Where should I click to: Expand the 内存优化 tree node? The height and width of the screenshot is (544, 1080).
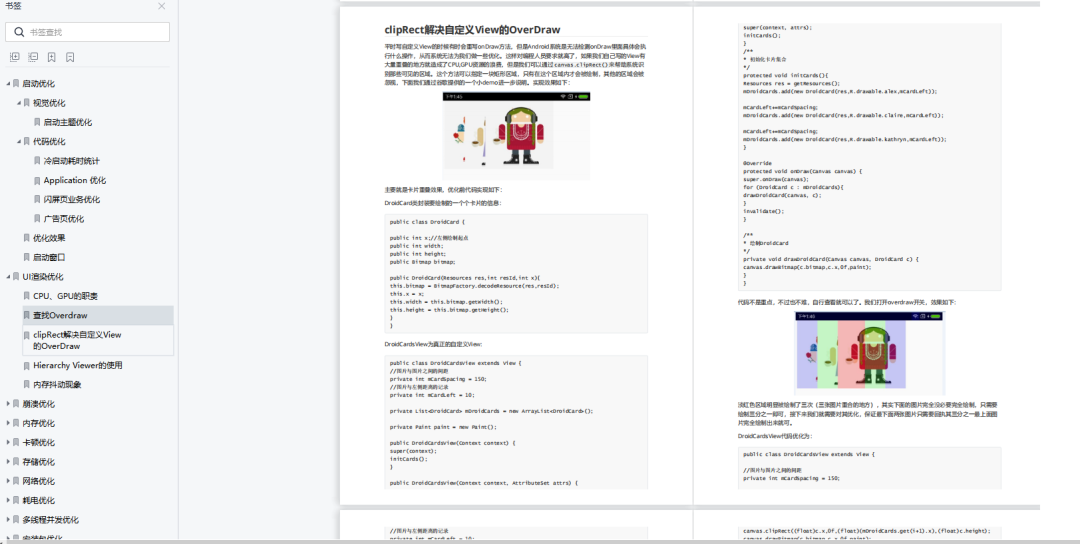pos(8,423)
